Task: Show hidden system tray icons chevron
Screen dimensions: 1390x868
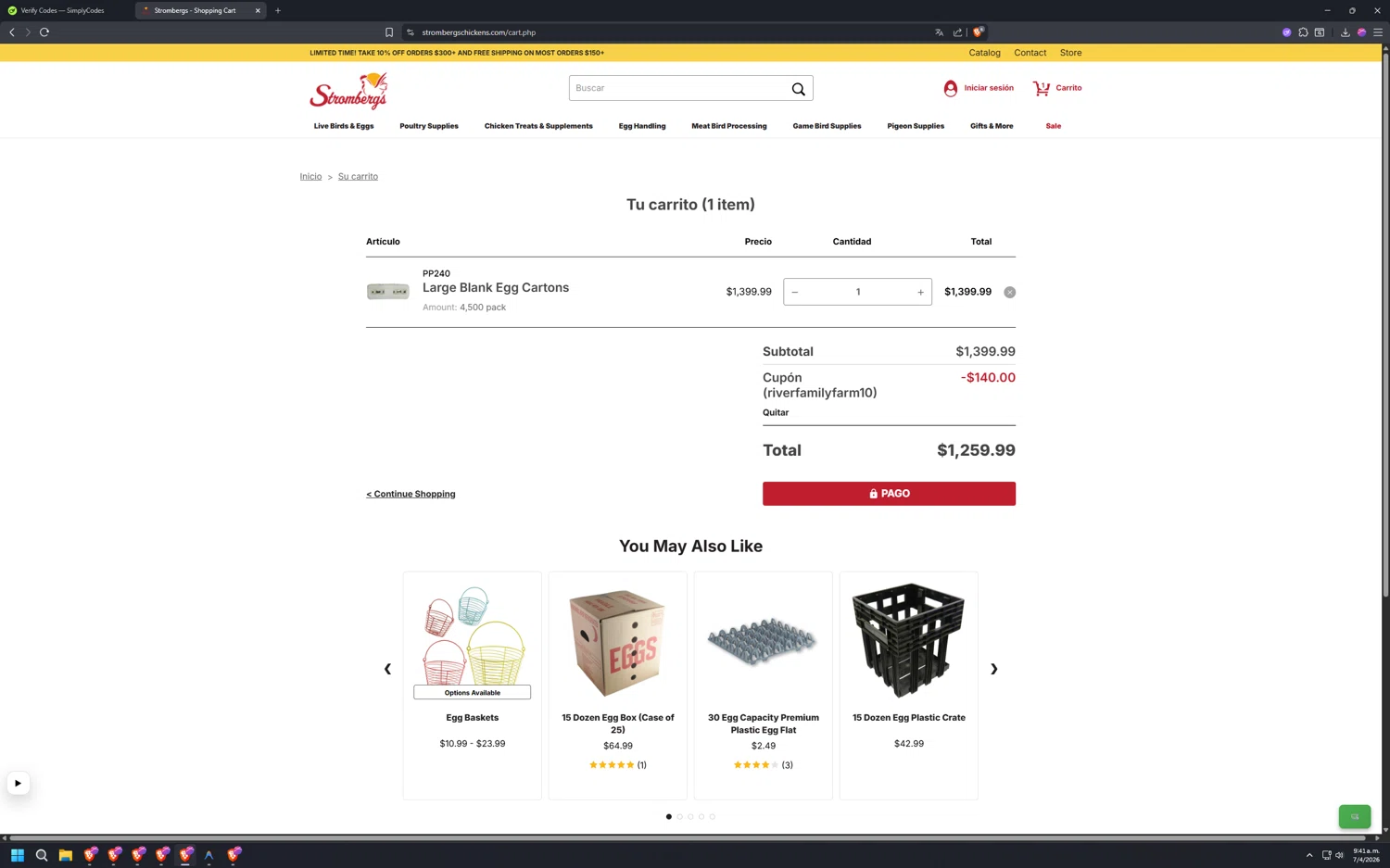Action: [x=1309, y=855]
